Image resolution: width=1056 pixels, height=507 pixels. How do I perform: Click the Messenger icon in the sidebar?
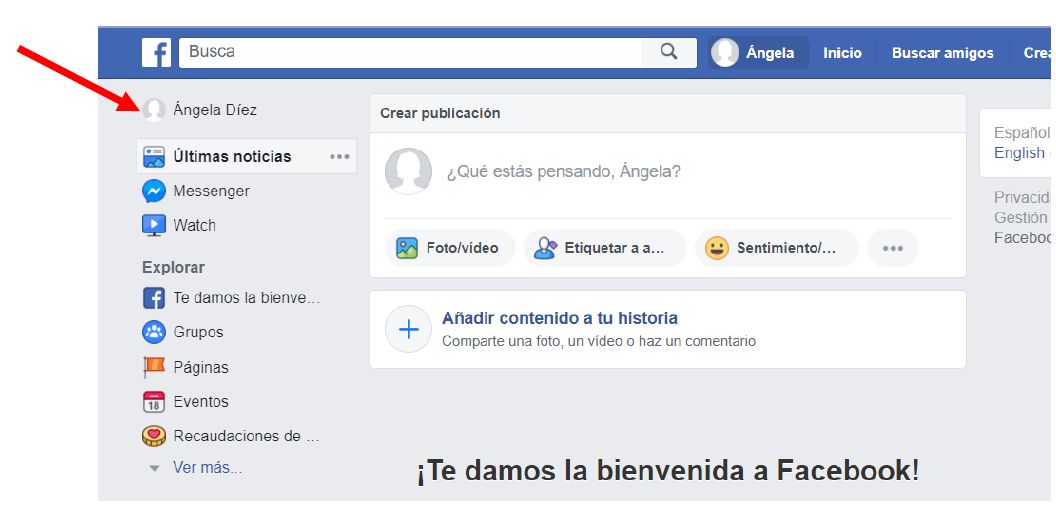point(154,191)
